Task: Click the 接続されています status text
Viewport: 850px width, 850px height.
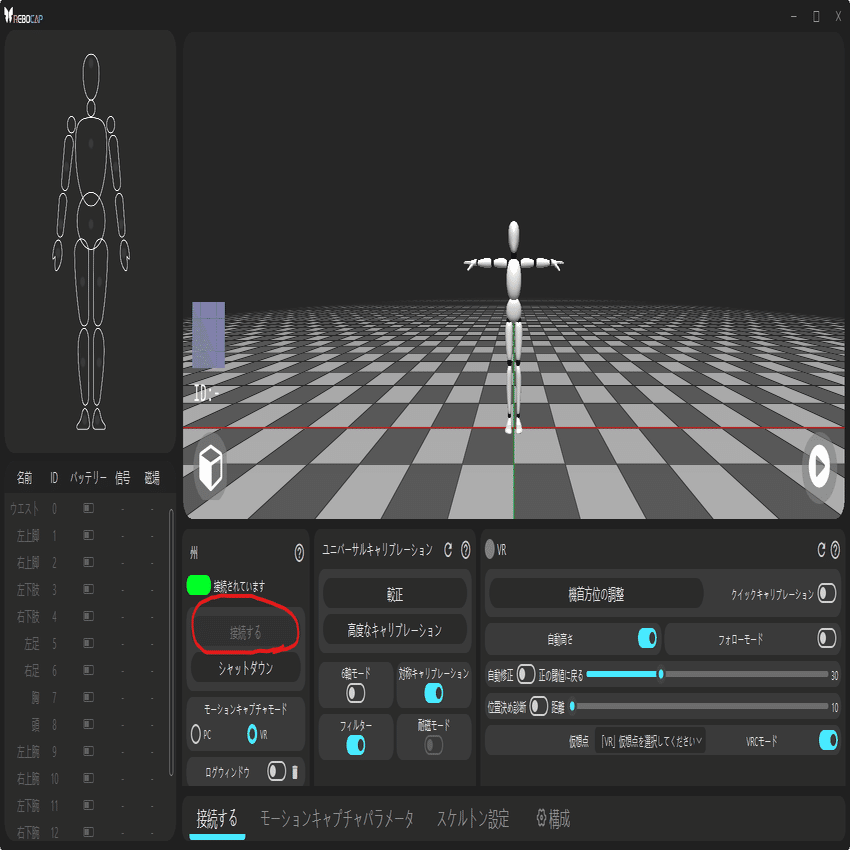Action: (x=239, y=586)
